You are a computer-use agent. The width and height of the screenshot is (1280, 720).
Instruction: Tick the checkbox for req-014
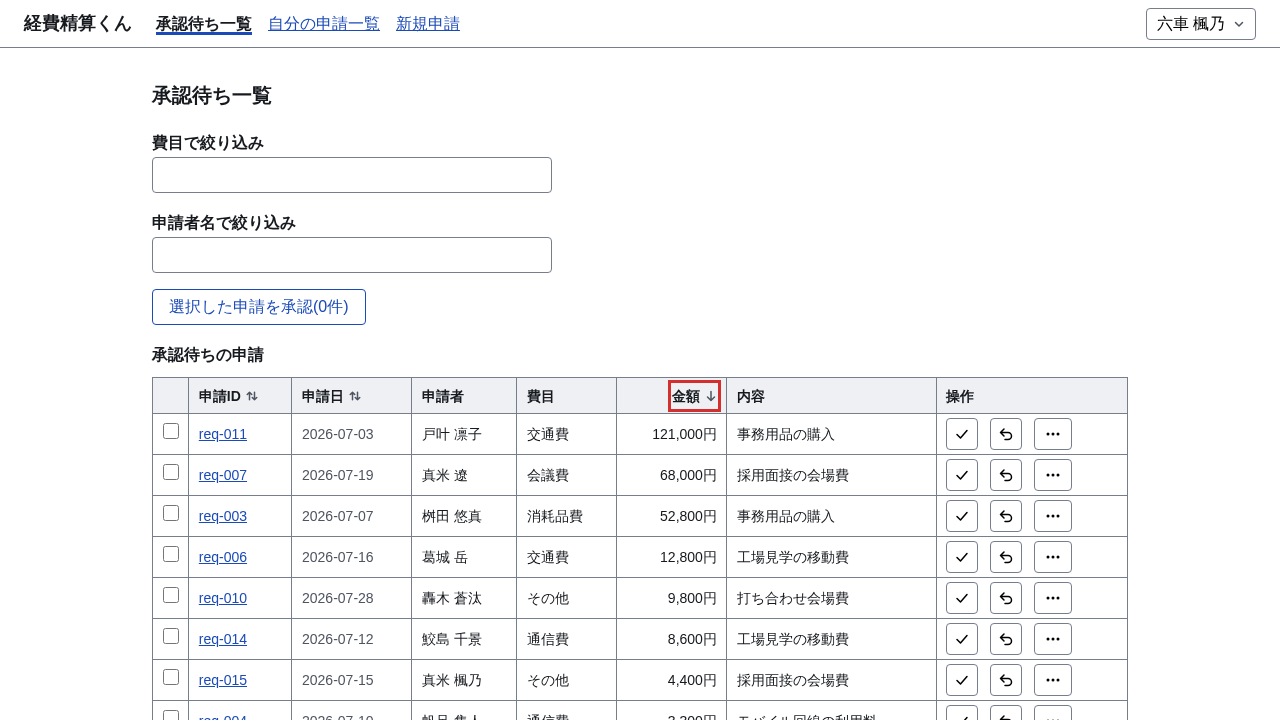(x=171, y=636)
